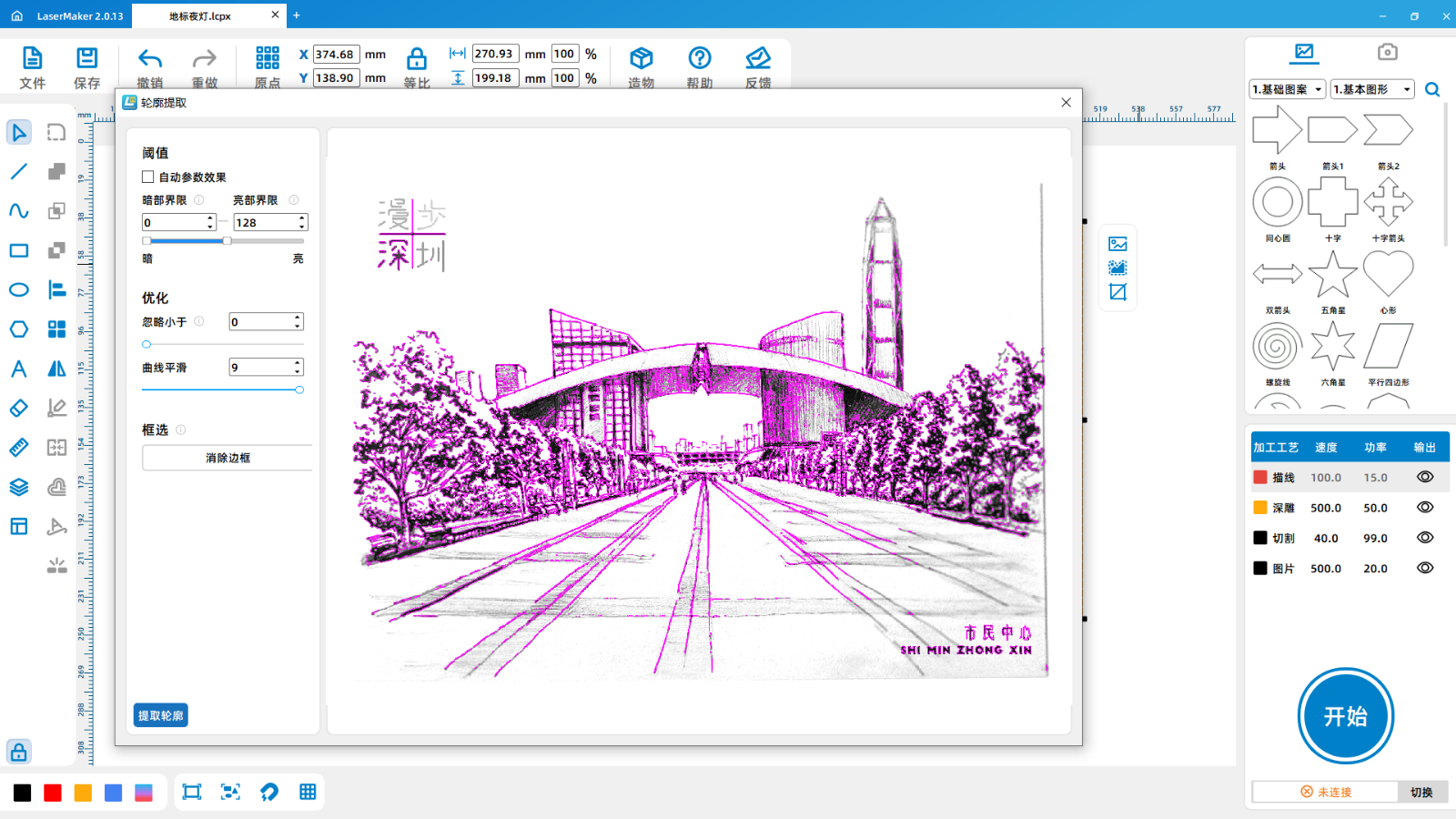Click the 造物 cube icon
Screen dimensions: 1456x819
tap(641, 59)
